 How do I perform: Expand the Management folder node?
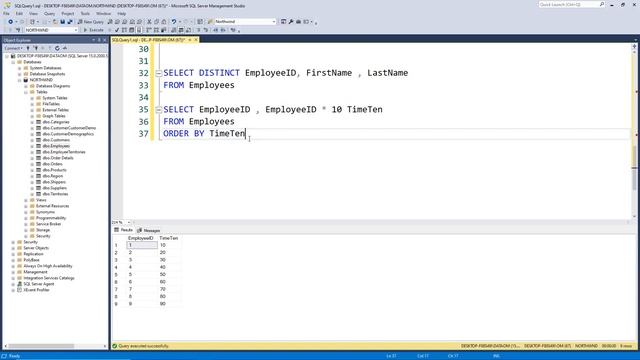[x=13, y=272]
